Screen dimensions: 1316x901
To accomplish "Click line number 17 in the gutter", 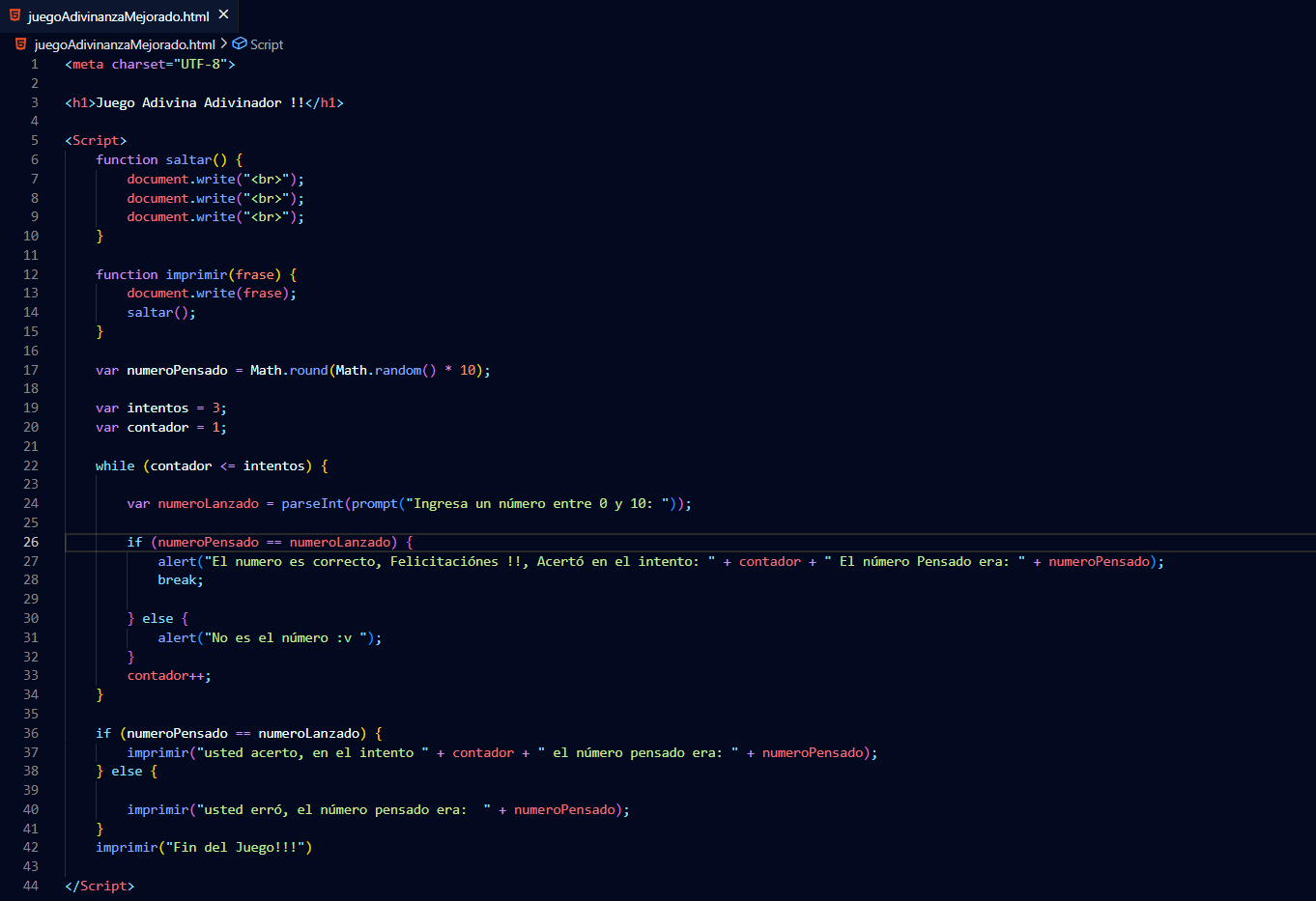I will (31, 370).
